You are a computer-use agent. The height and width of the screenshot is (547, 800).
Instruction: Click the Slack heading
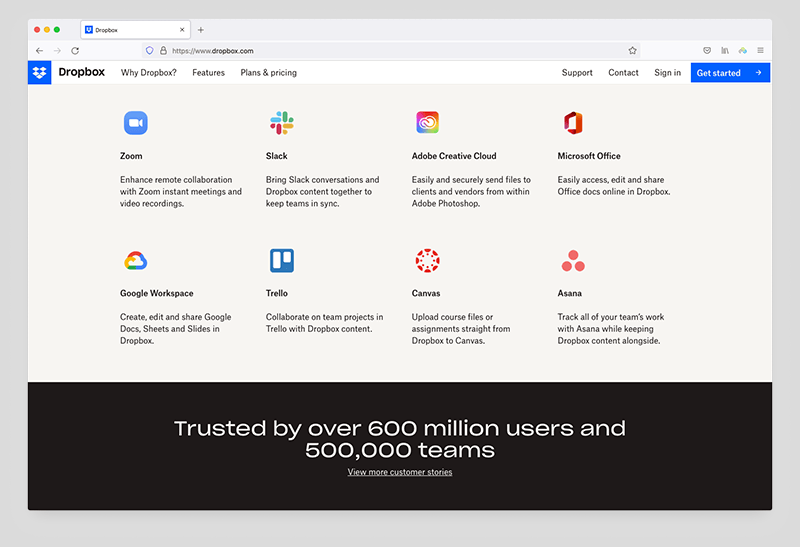[x=277, y=156]
